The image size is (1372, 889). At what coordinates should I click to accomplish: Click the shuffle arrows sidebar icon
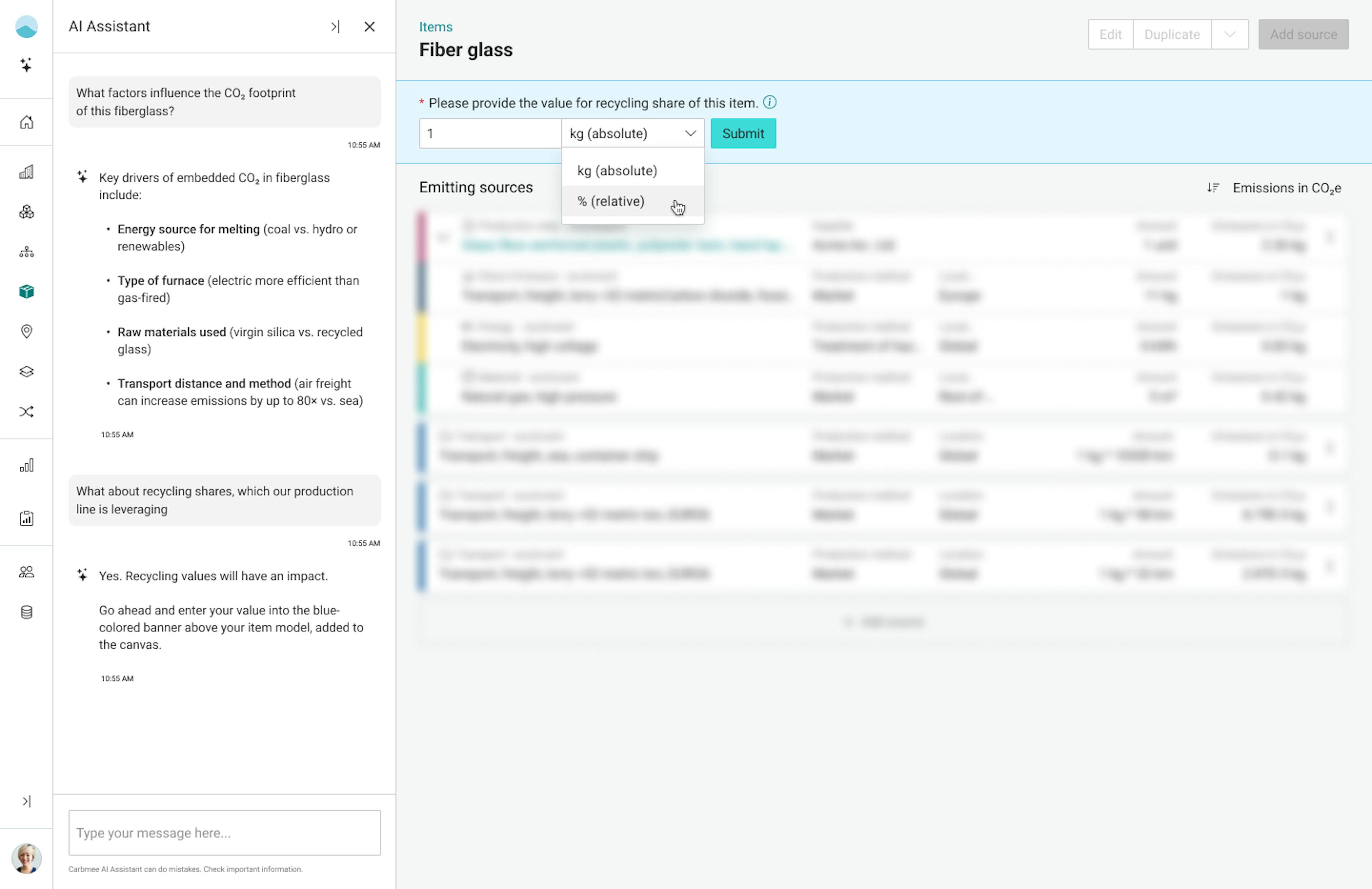click(x=26, y=412)
